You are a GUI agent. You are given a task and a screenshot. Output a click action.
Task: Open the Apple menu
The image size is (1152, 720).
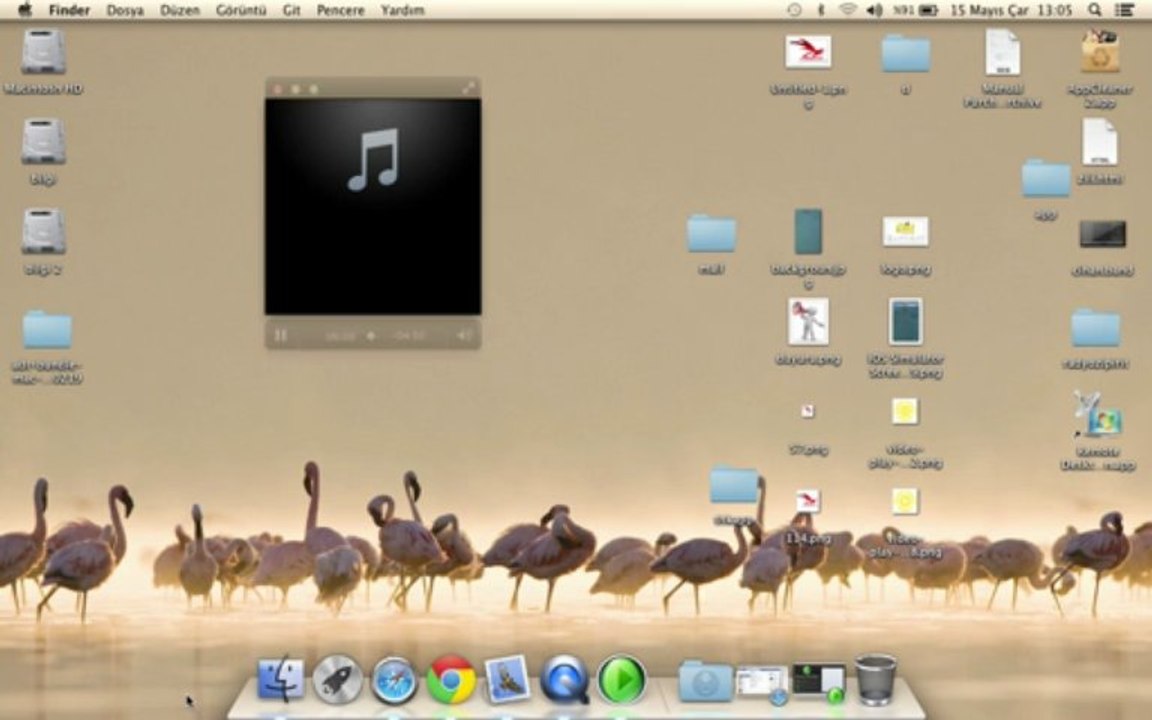[24, 10]
